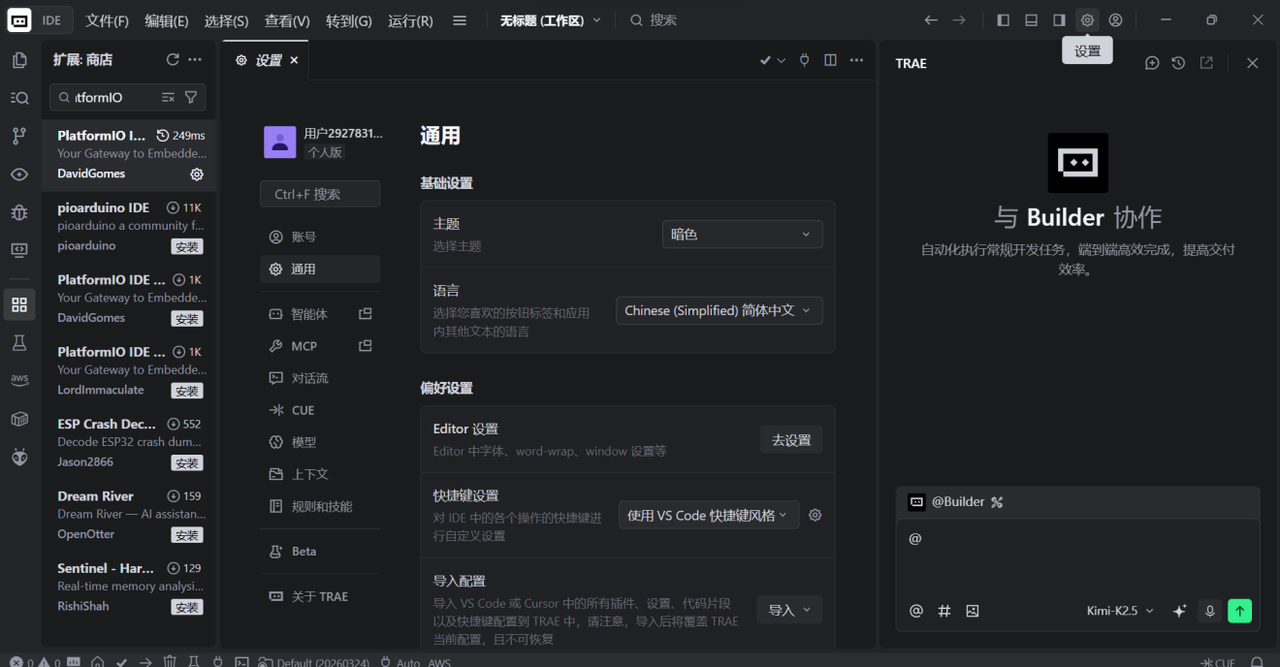Start a new chat in TRAE panel
The width and height of the screenshot is (1280, 667).
click(1152, 63)
